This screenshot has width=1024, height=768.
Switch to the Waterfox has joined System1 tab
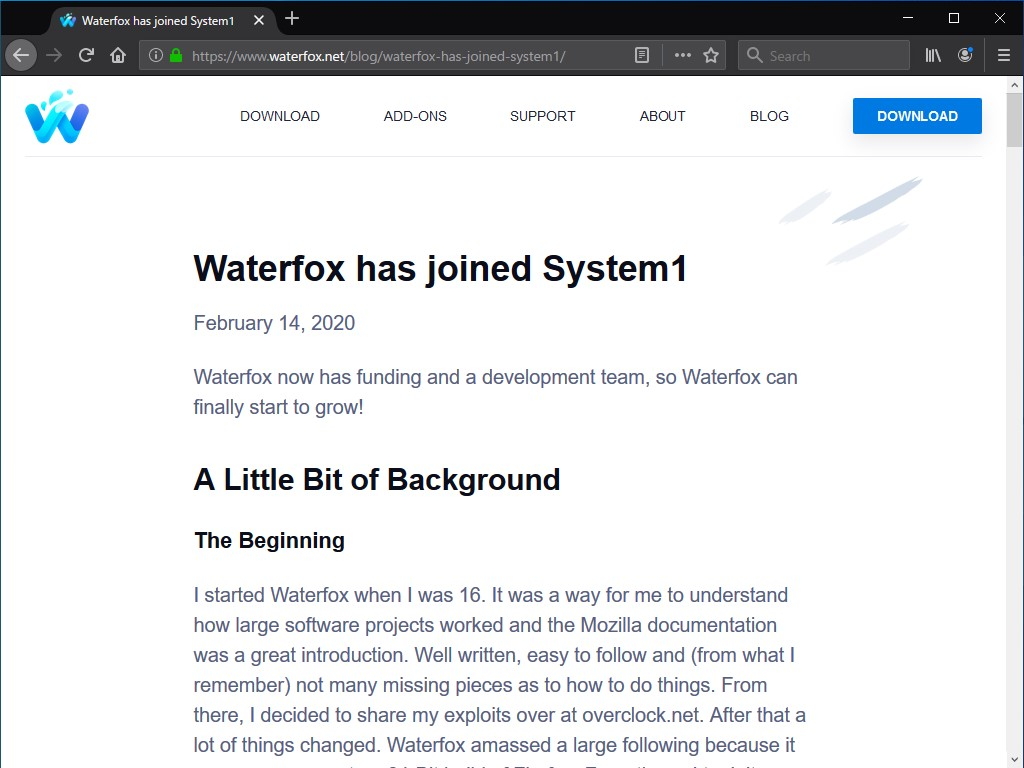(x=150, y=18)
